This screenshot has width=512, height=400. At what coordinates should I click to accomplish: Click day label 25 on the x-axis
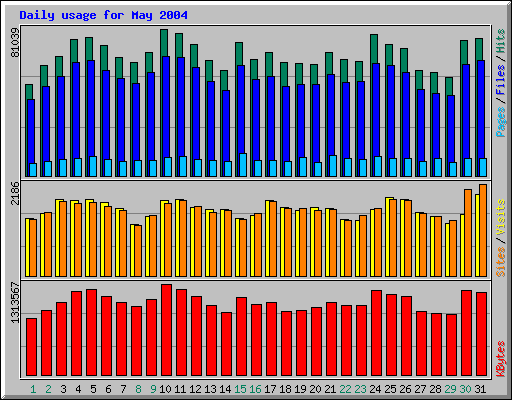coord(390,389)
